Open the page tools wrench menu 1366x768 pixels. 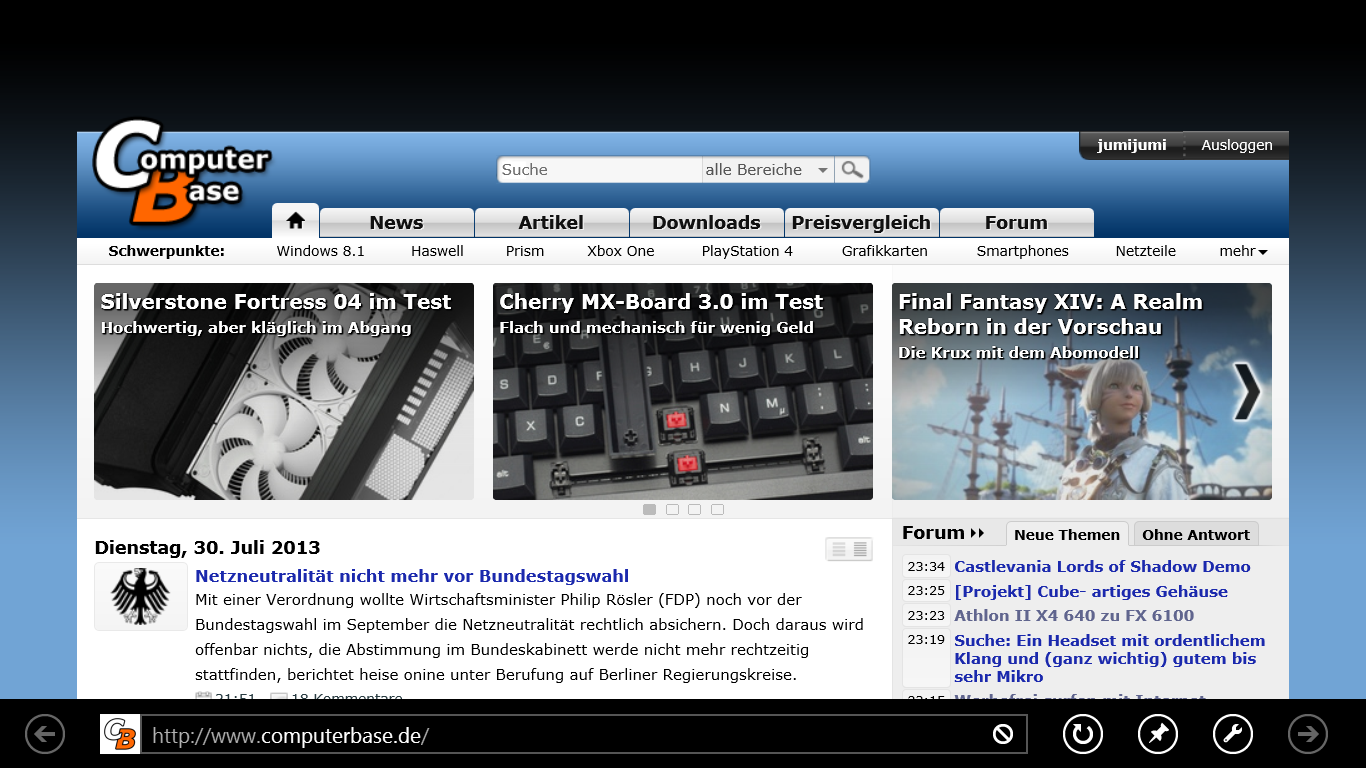(1233, 734)
